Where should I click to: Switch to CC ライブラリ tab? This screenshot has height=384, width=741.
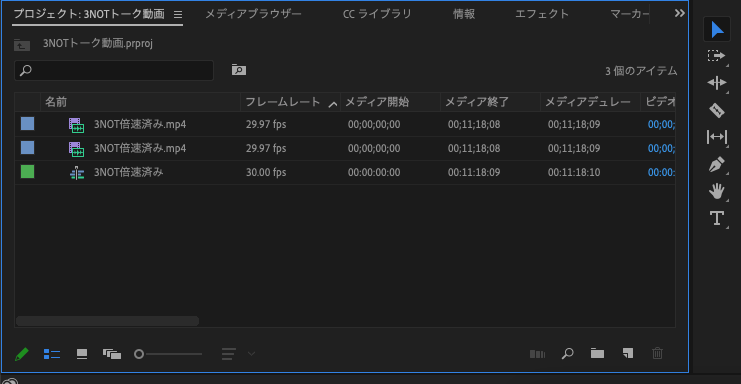pyautogui.click(x=377, y=14)
